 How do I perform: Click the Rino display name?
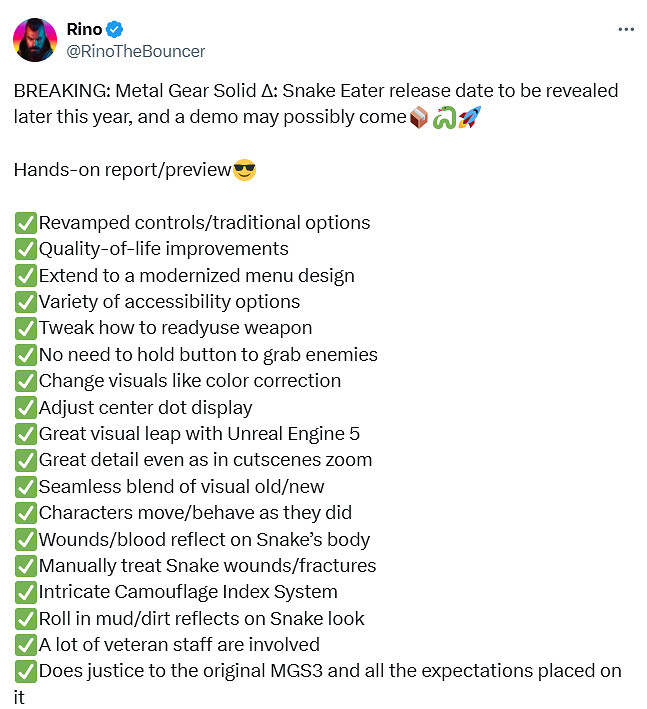coord(84,29)
